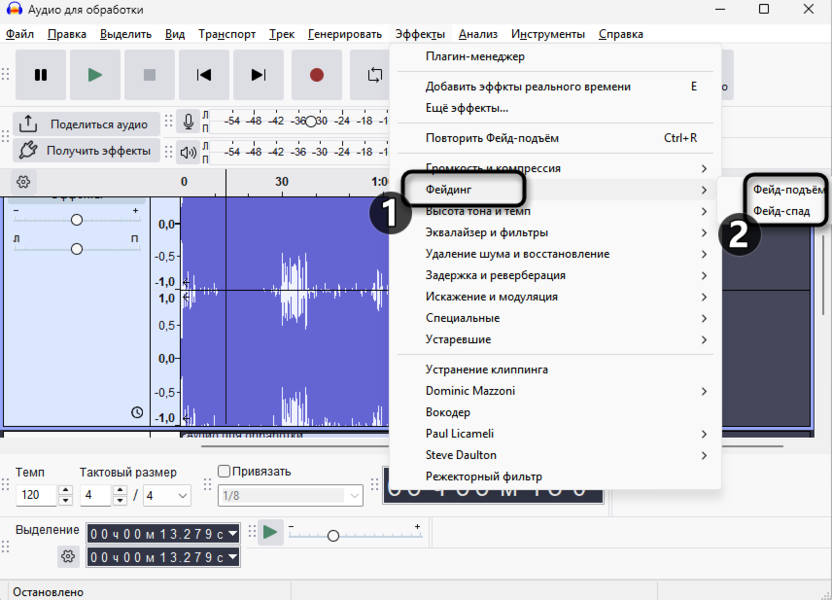832x600 pixels.
Task: Click the speaker playback meter icon
Action: [x=187, y=152]
